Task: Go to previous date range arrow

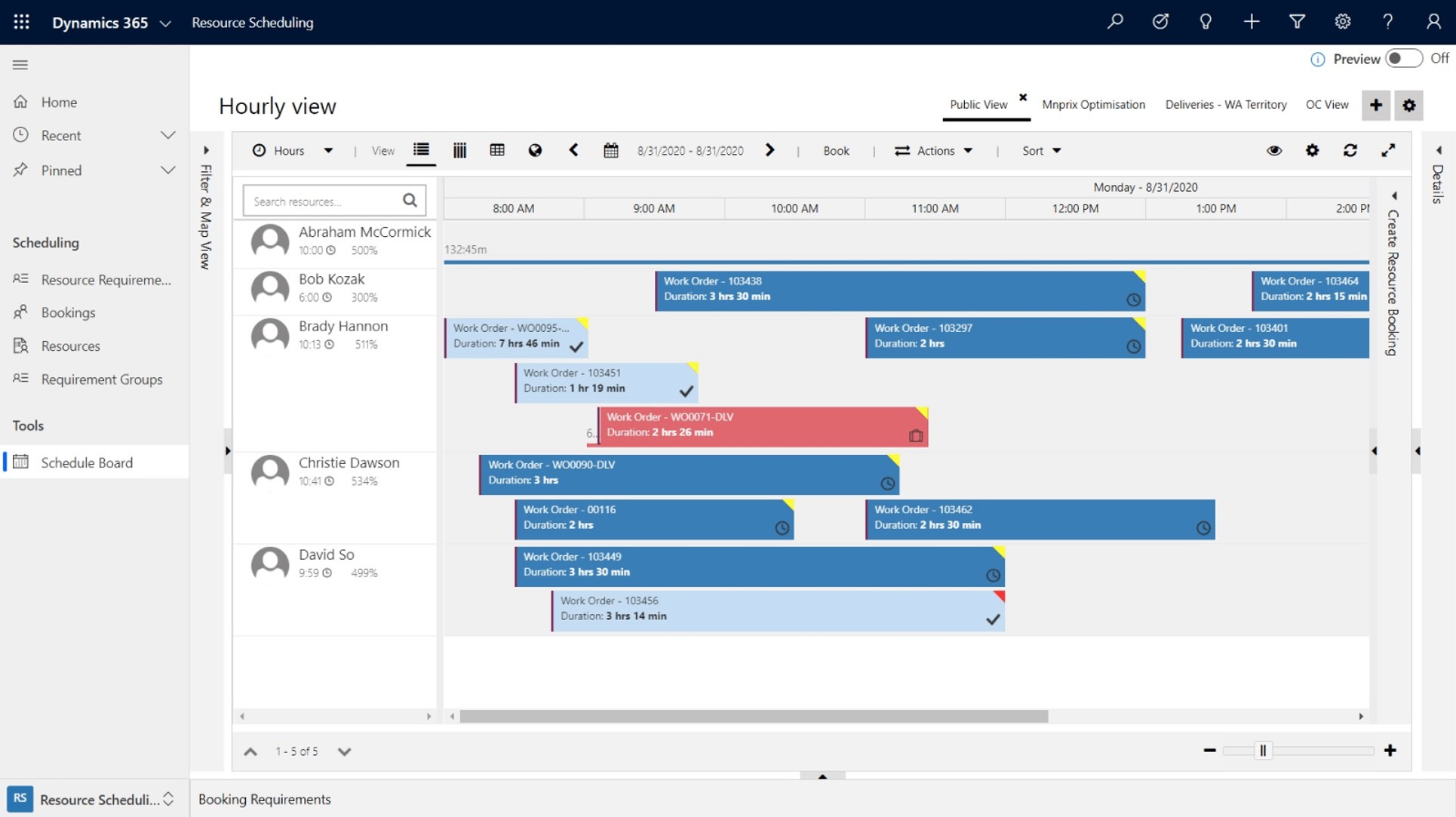Action: (573, 150)
